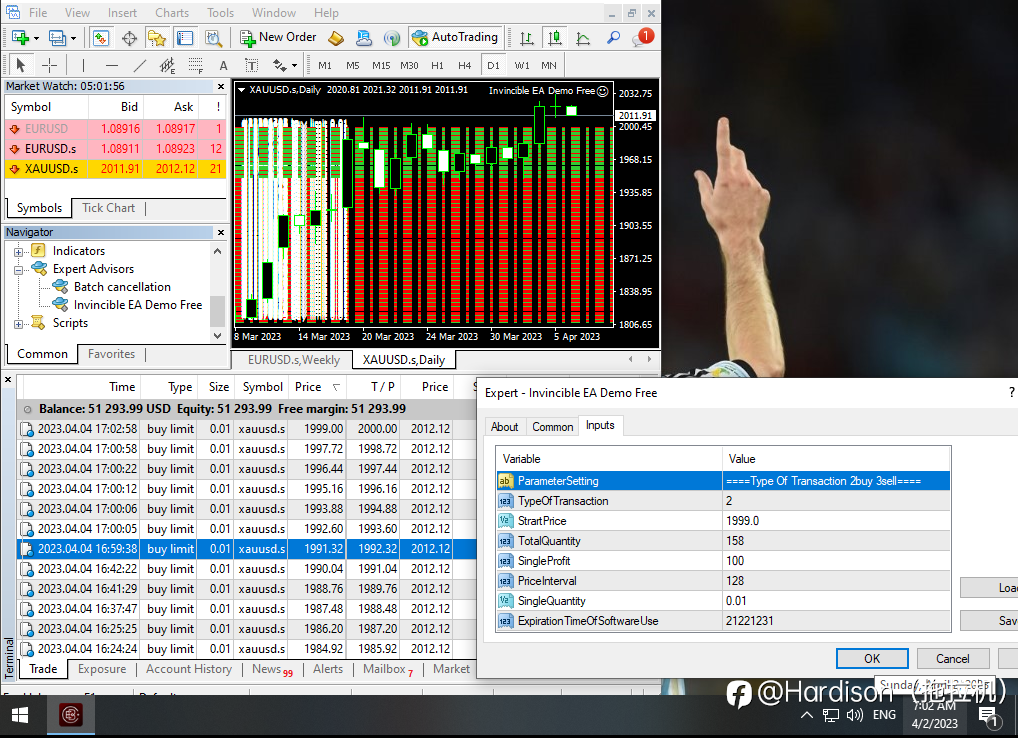
Task: Edit the TotalQuantity value 158
Action: point(836,541)
